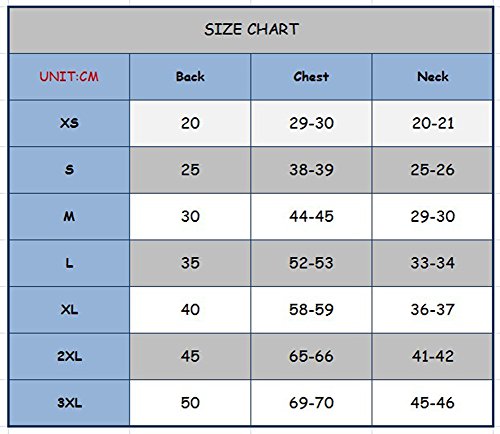Click the M chest value 44-45
Screen dimensions: 500x434
click(x=311, y=217)
